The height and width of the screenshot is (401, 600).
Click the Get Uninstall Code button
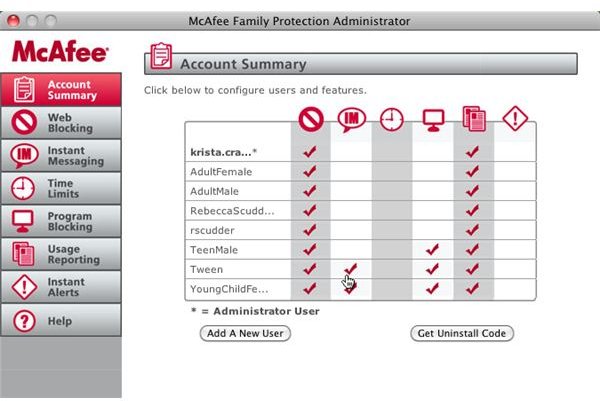tap(461, 333)
